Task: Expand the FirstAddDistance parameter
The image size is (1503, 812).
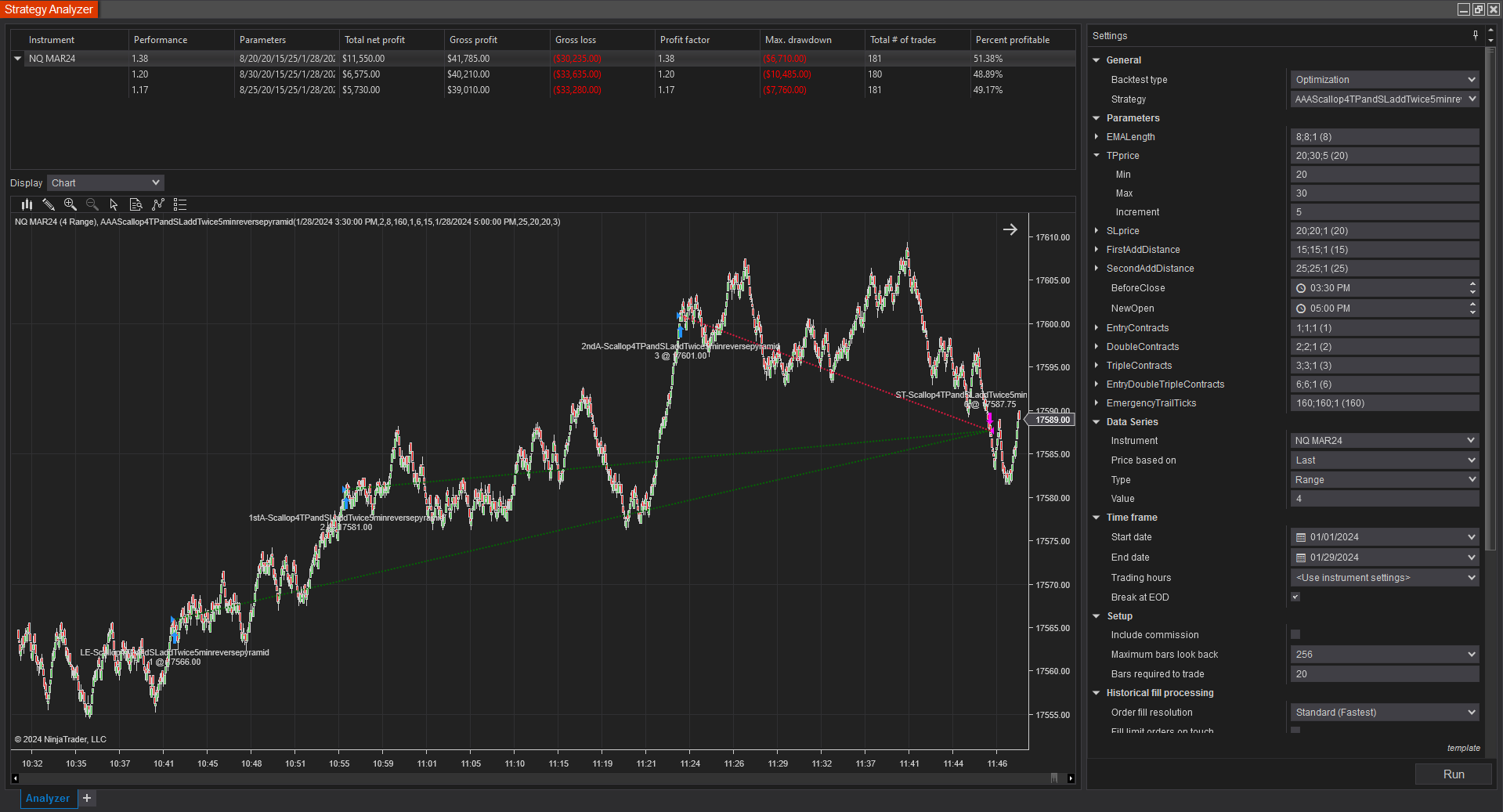Action: 1097,249
